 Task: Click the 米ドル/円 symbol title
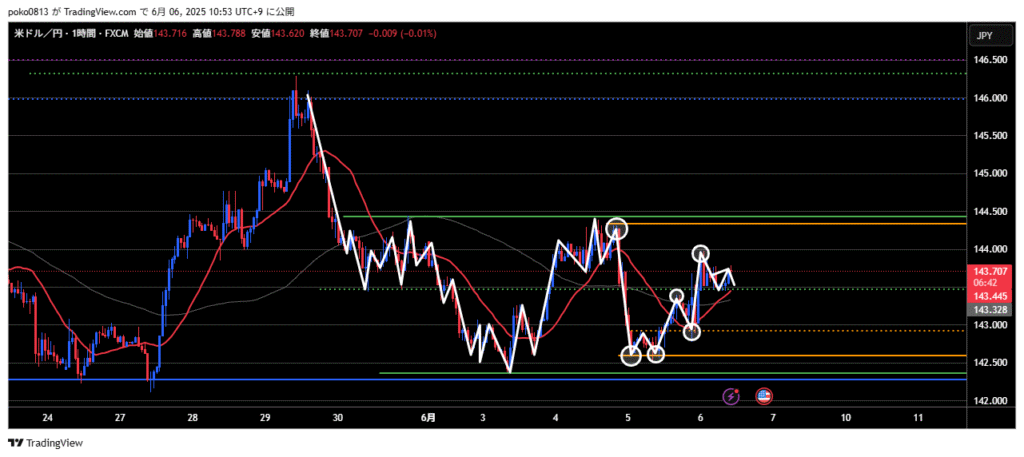point(33,35)
